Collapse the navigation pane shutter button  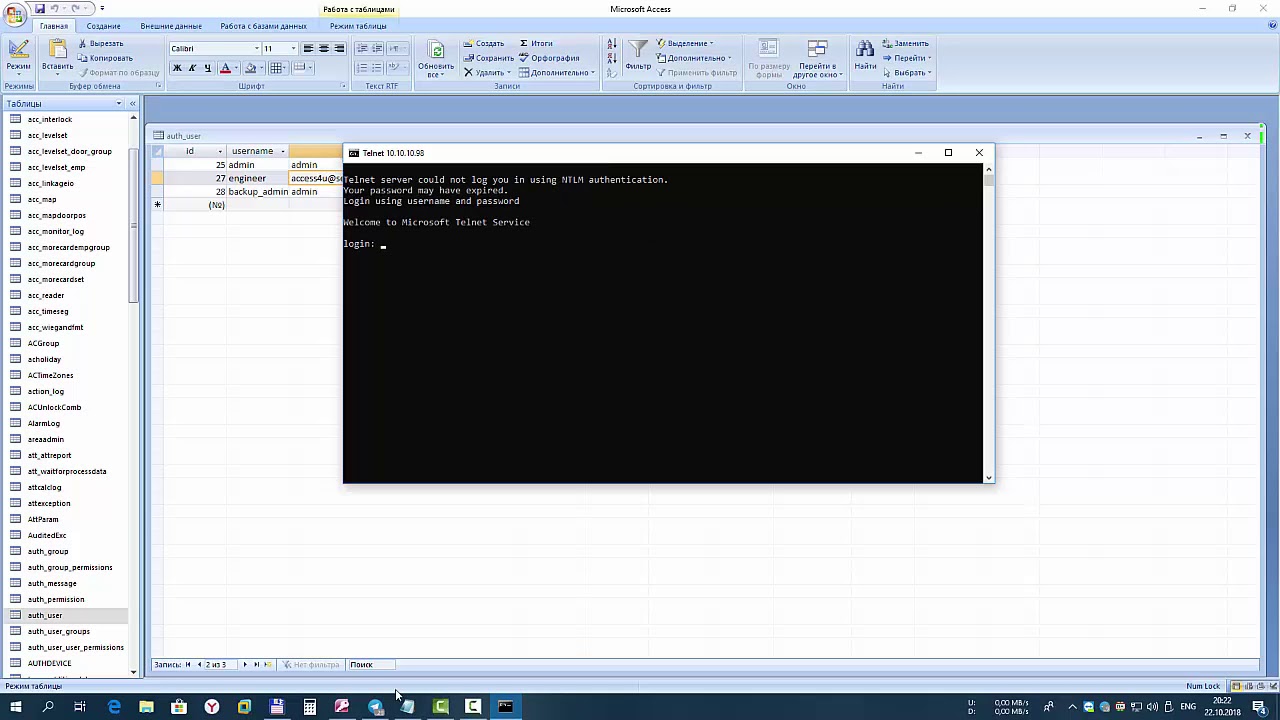click(x=132, y=104)
